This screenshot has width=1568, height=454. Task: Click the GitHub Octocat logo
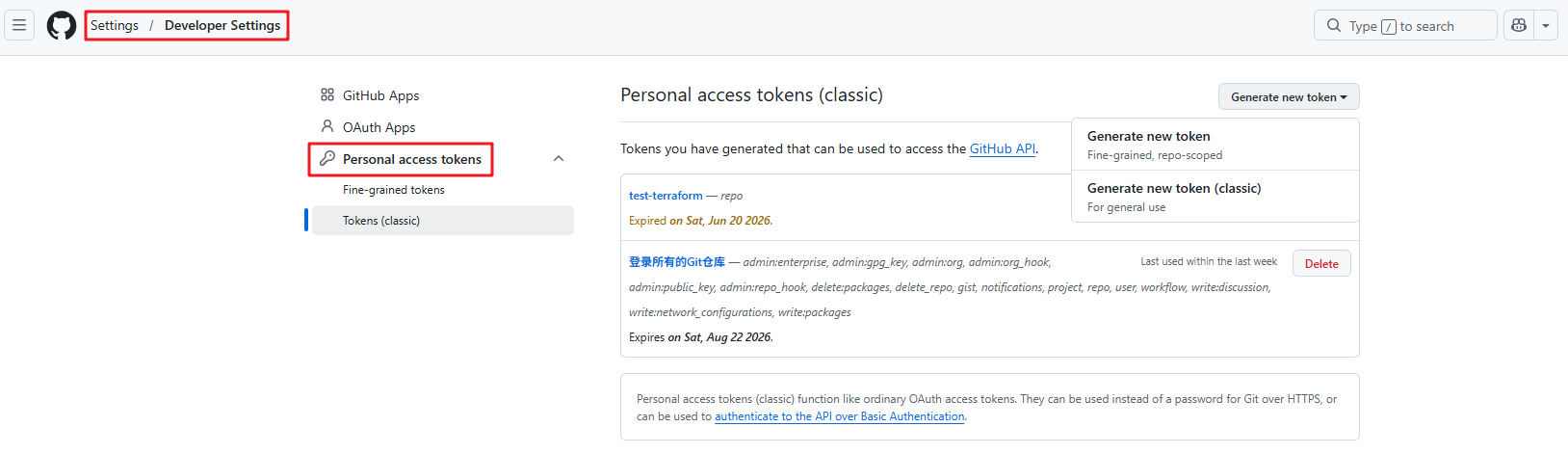click(x=62, y=25)
